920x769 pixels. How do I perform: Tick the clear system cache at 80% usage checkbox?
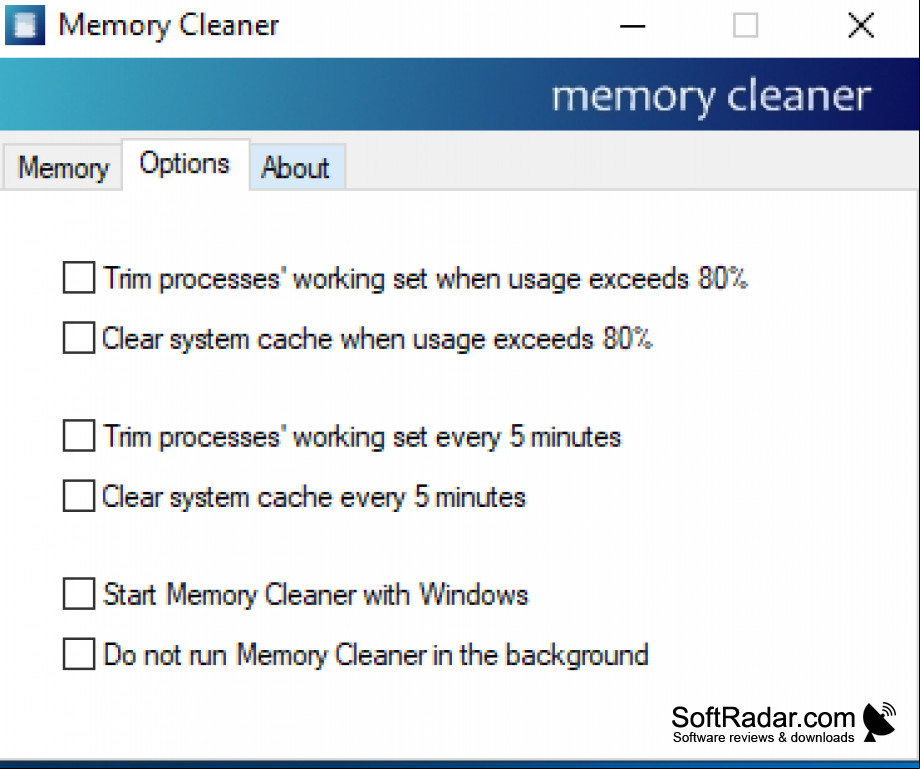[x=79, y=338]
